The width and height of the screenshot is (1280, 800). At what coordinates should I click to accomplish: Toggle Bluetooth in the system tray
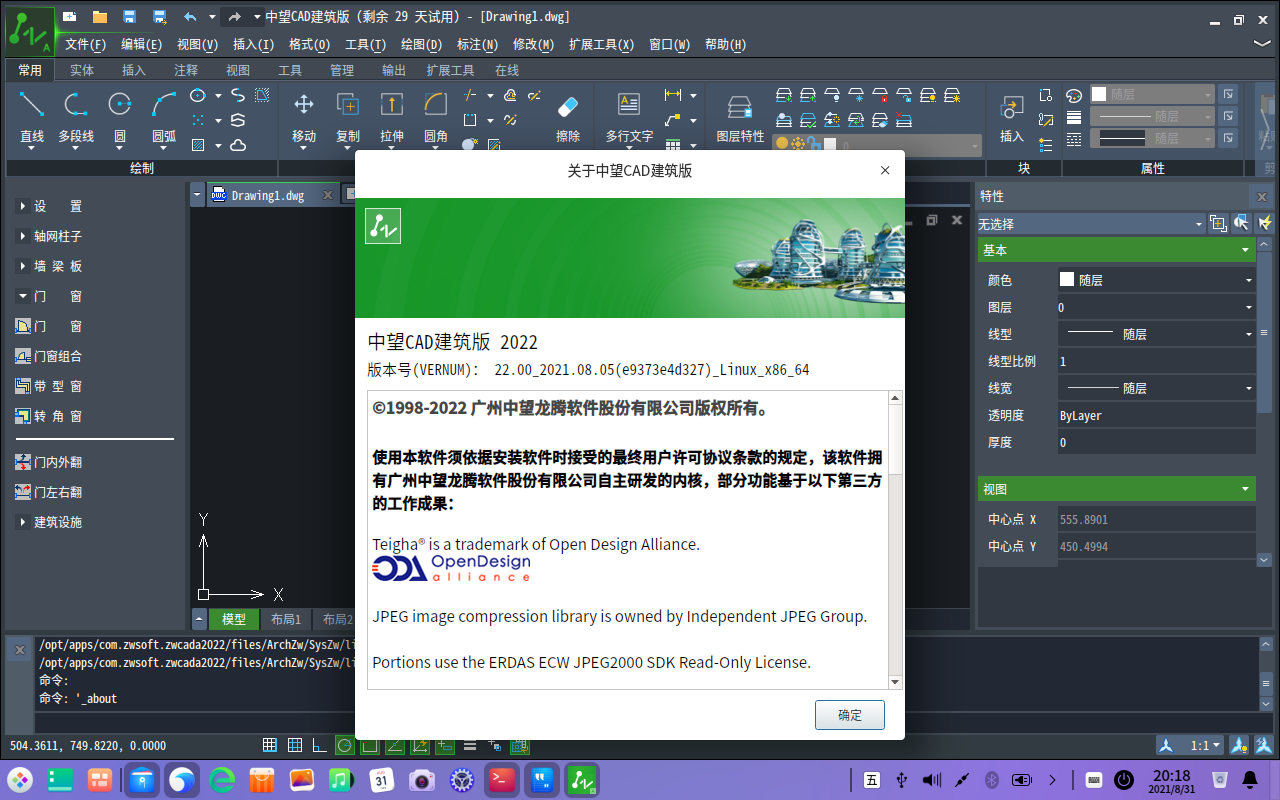click(992, 779)
